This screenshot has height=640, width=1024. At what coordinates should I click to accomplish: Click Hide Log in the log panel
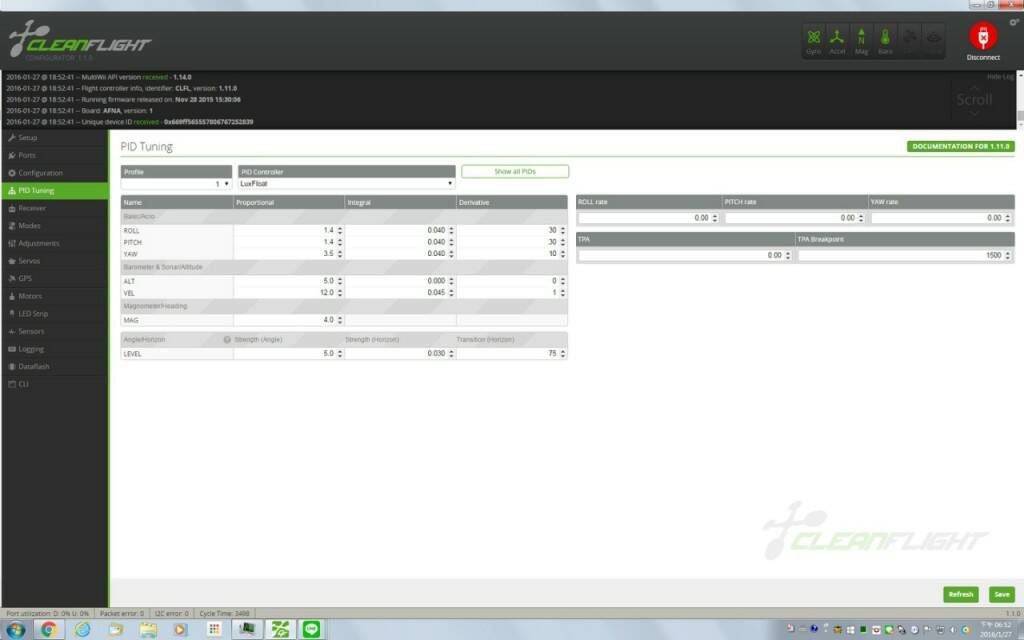tap(1000, 77)
